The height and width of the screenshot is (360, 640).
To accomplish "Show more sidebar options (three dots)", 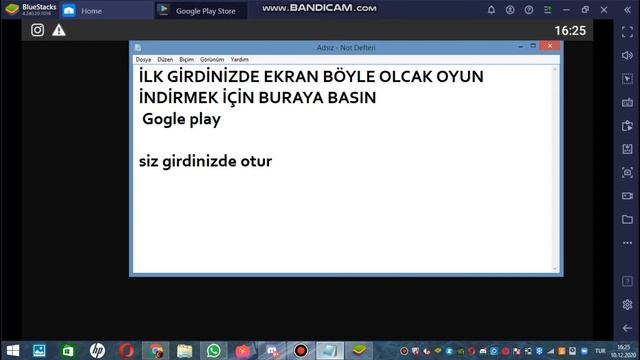I will tap(627, 243).
